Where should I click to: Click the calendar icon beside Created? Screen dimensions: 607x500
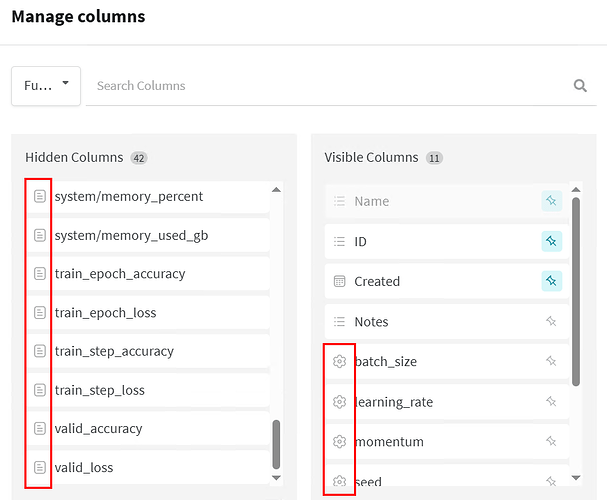[x=339, y=281]
